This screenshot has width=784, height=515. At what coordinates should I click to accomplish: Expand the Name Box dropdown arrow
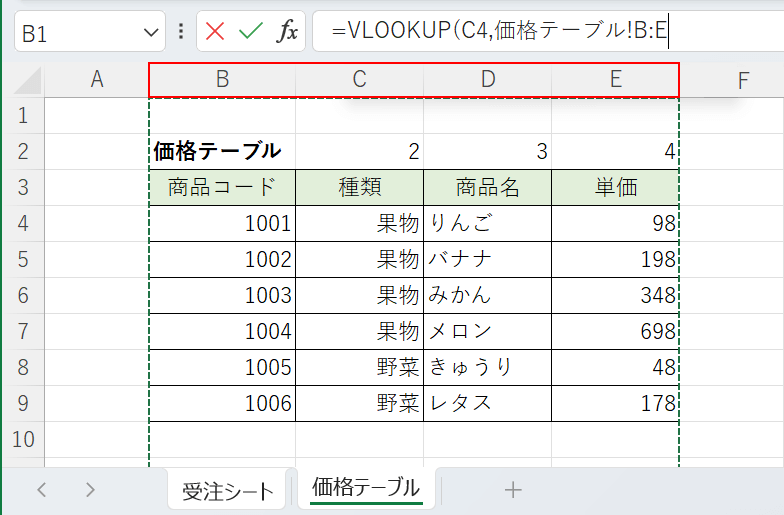[152, 33]
